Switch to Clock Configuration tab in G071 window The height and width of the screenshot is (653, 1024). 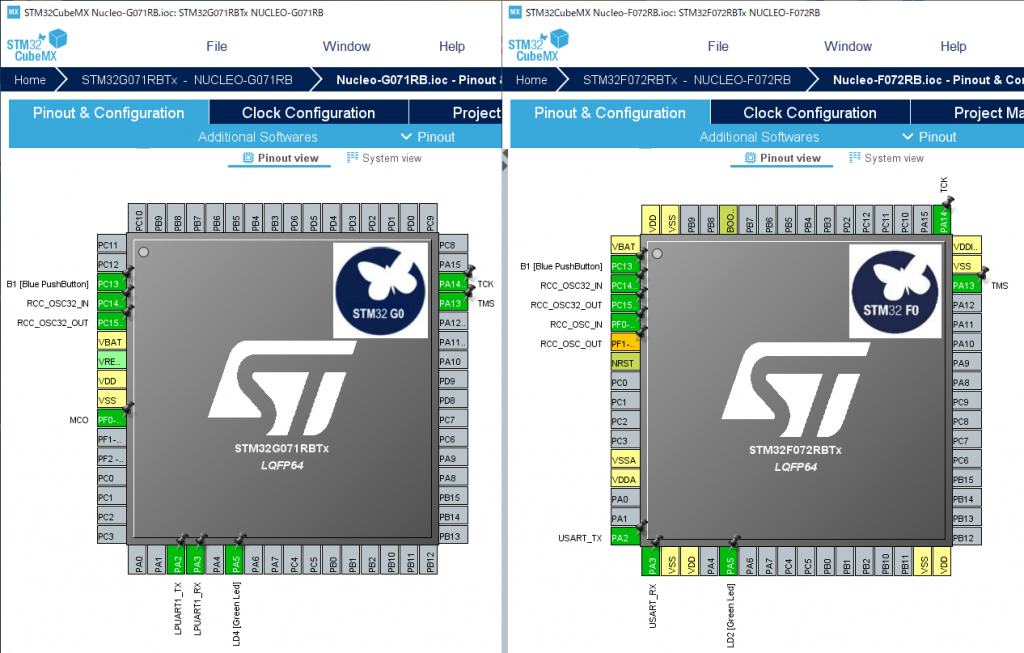tap(308, 112)
